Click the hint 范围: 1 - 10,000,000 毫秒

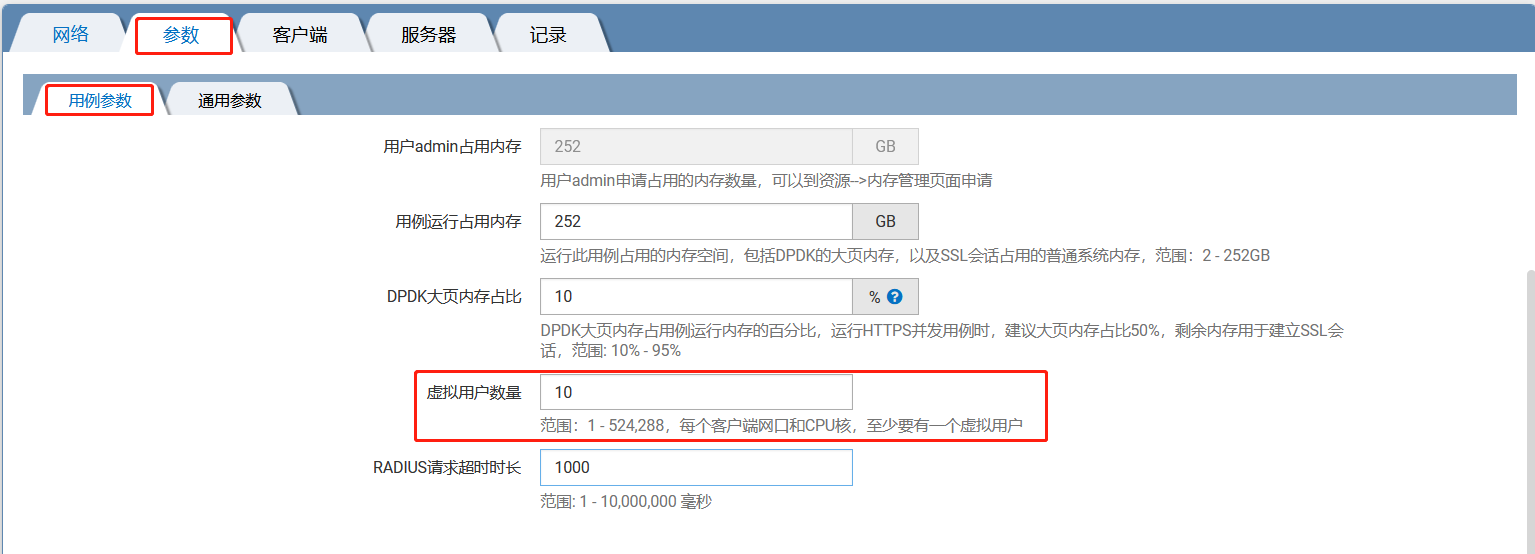click(626, 501)
